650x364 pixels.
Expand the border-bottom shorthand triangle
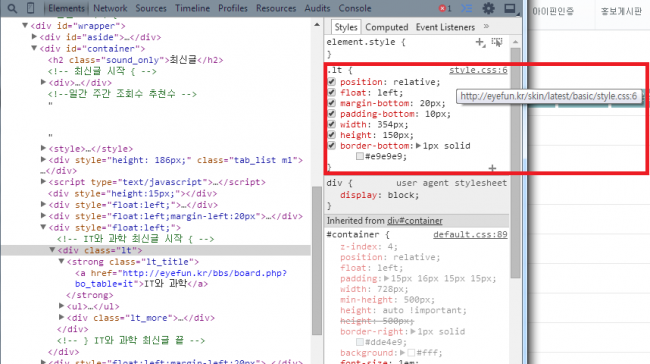click(x=418, y=146)
